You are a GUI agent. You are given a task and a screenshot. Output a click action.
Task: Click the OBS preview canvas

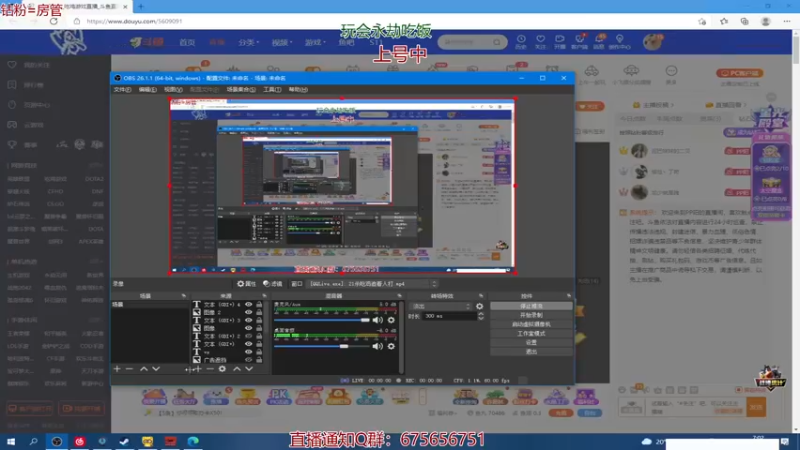click(342, 186)
